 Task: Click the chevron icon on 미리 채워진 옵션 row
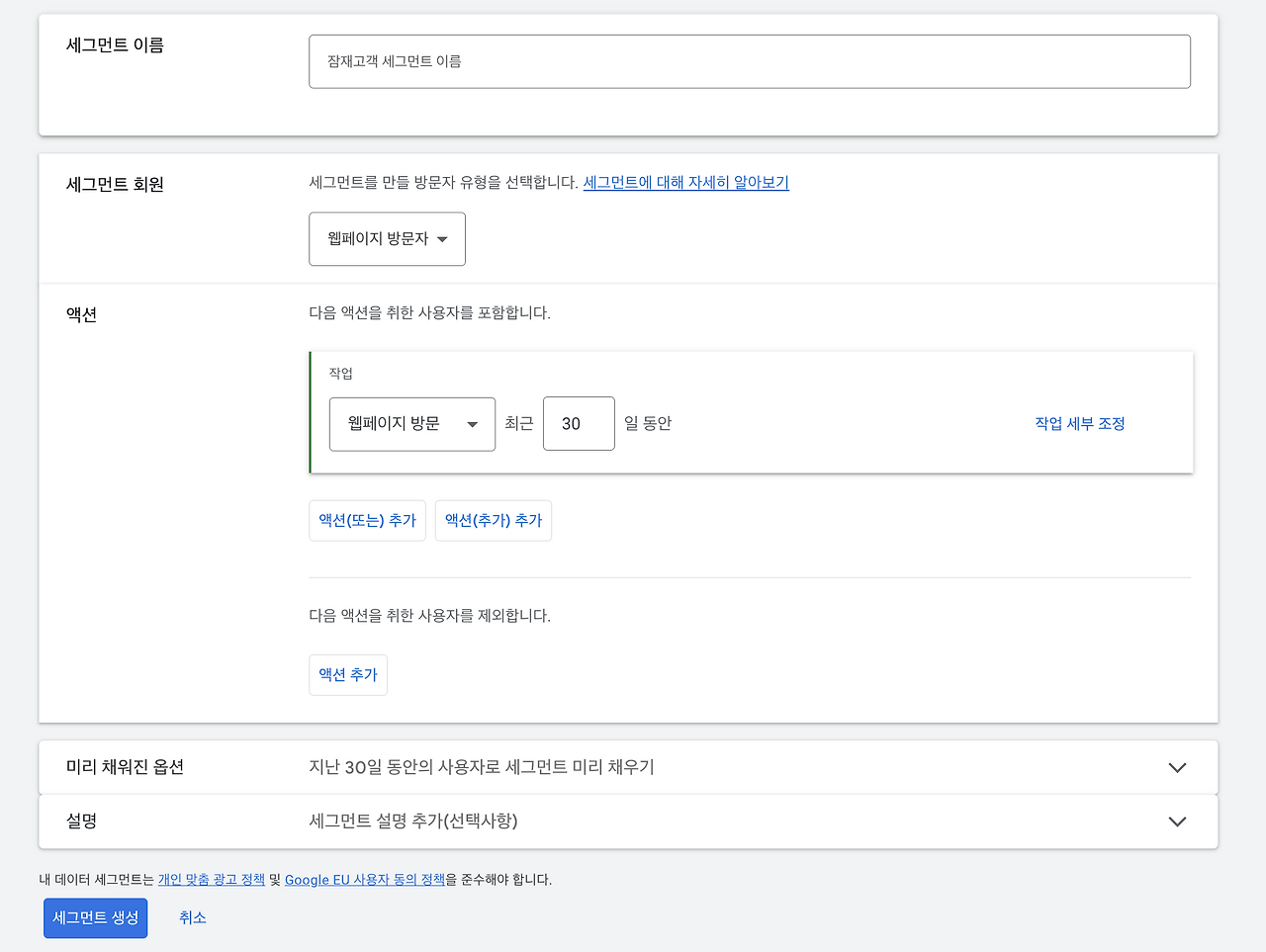pos(1177,766)
